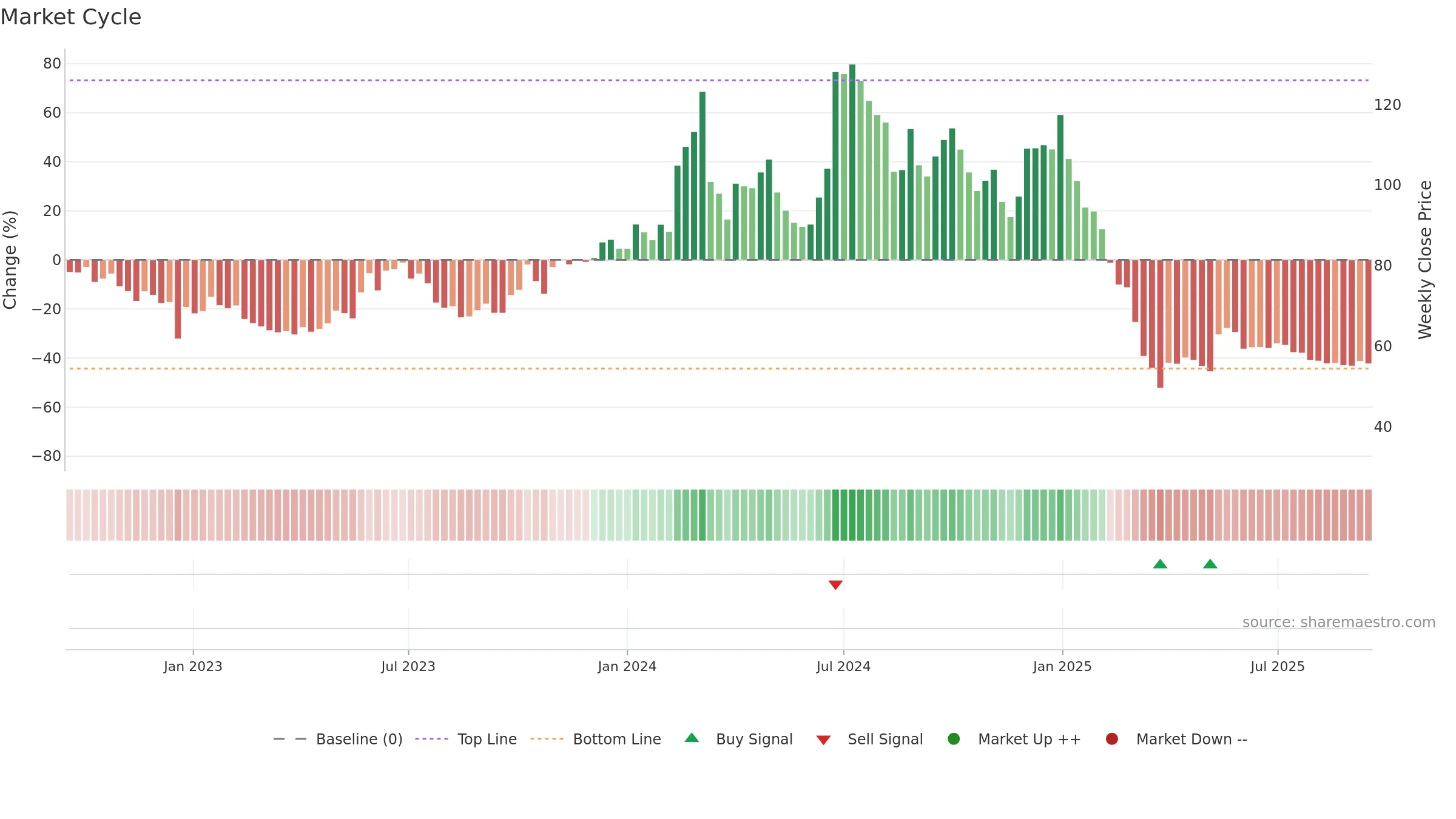This screenshot has height=819, width=1456.
Task: Click the 60 tick on the Change axis
Action: pos(52,113)
